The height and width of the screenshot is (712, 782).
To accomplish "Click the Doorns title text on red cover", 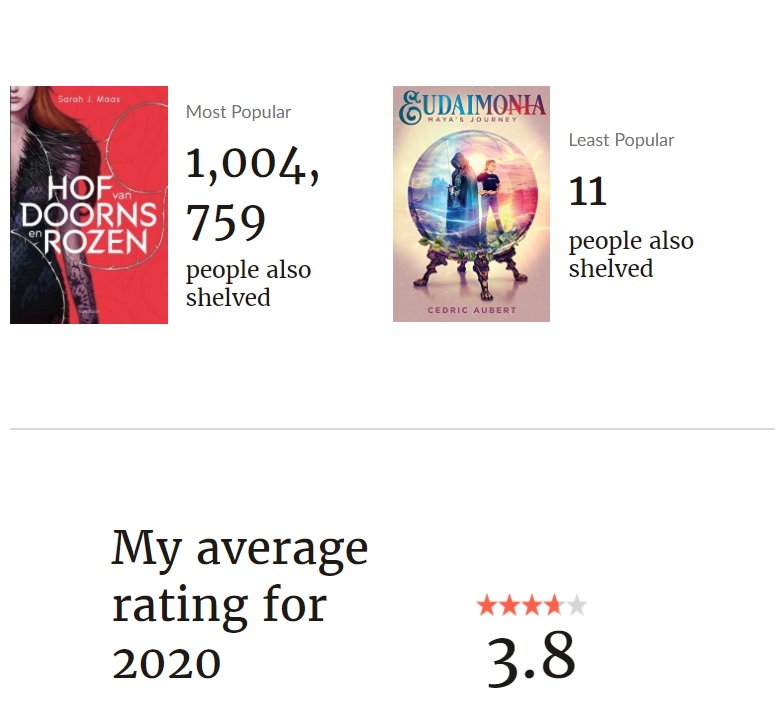I will coord(88,215).
